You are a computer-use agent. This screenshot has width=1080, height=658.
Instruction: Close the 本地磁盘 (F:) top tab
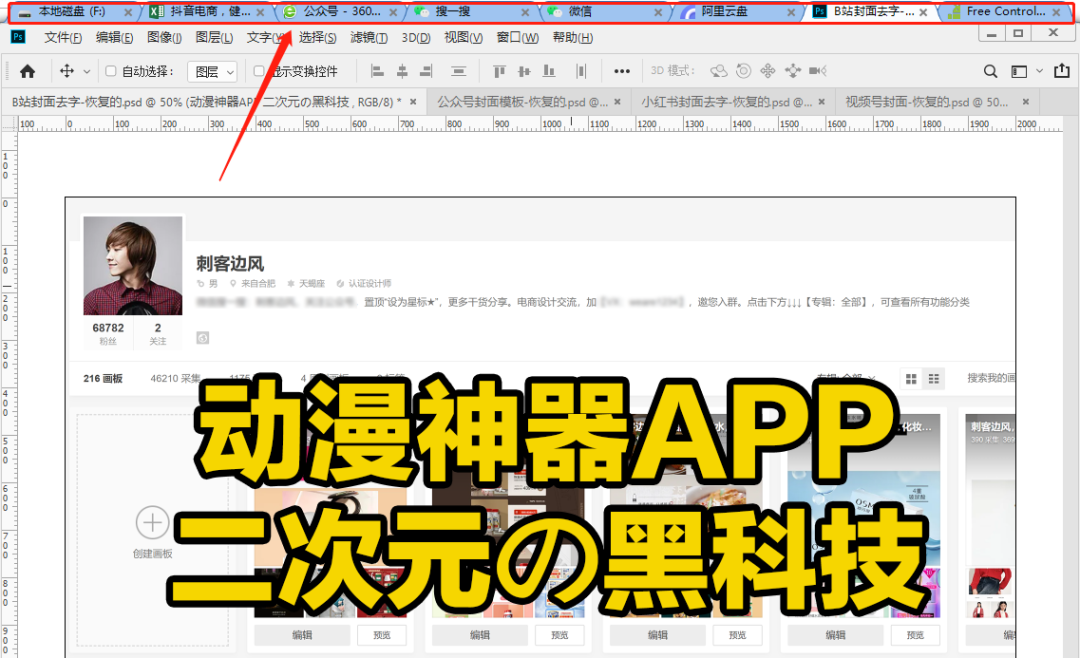(x=128, y=12)
